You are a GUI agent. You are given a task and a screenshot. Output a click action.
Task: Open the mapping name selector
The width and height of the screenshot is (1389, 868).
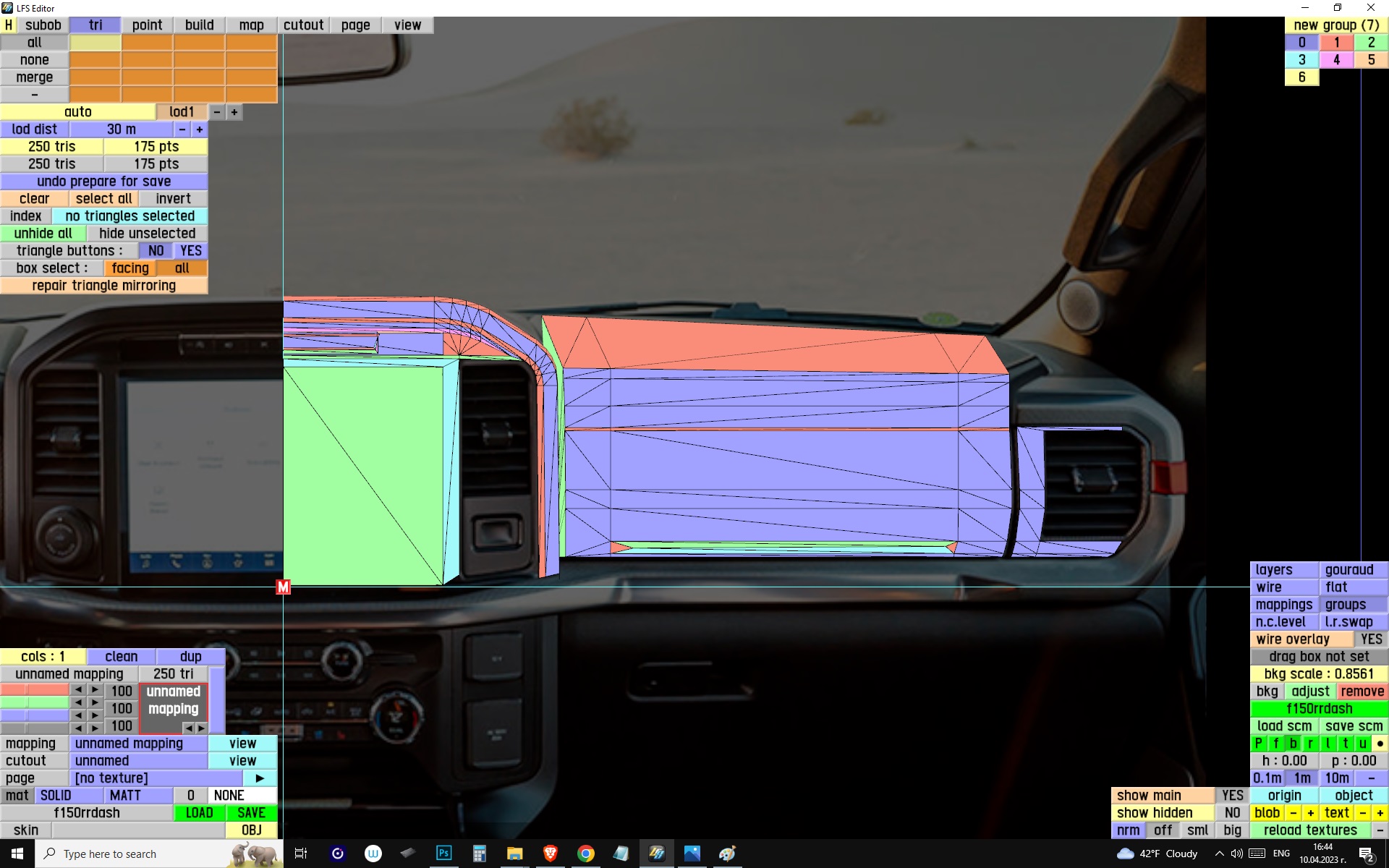[137, 744]
